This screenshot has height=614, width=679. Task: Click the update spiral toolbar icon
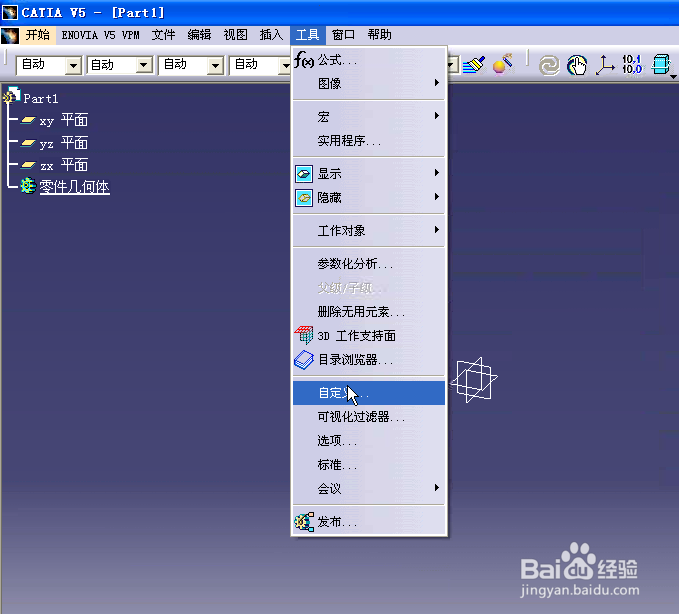[x=549, y=66]
